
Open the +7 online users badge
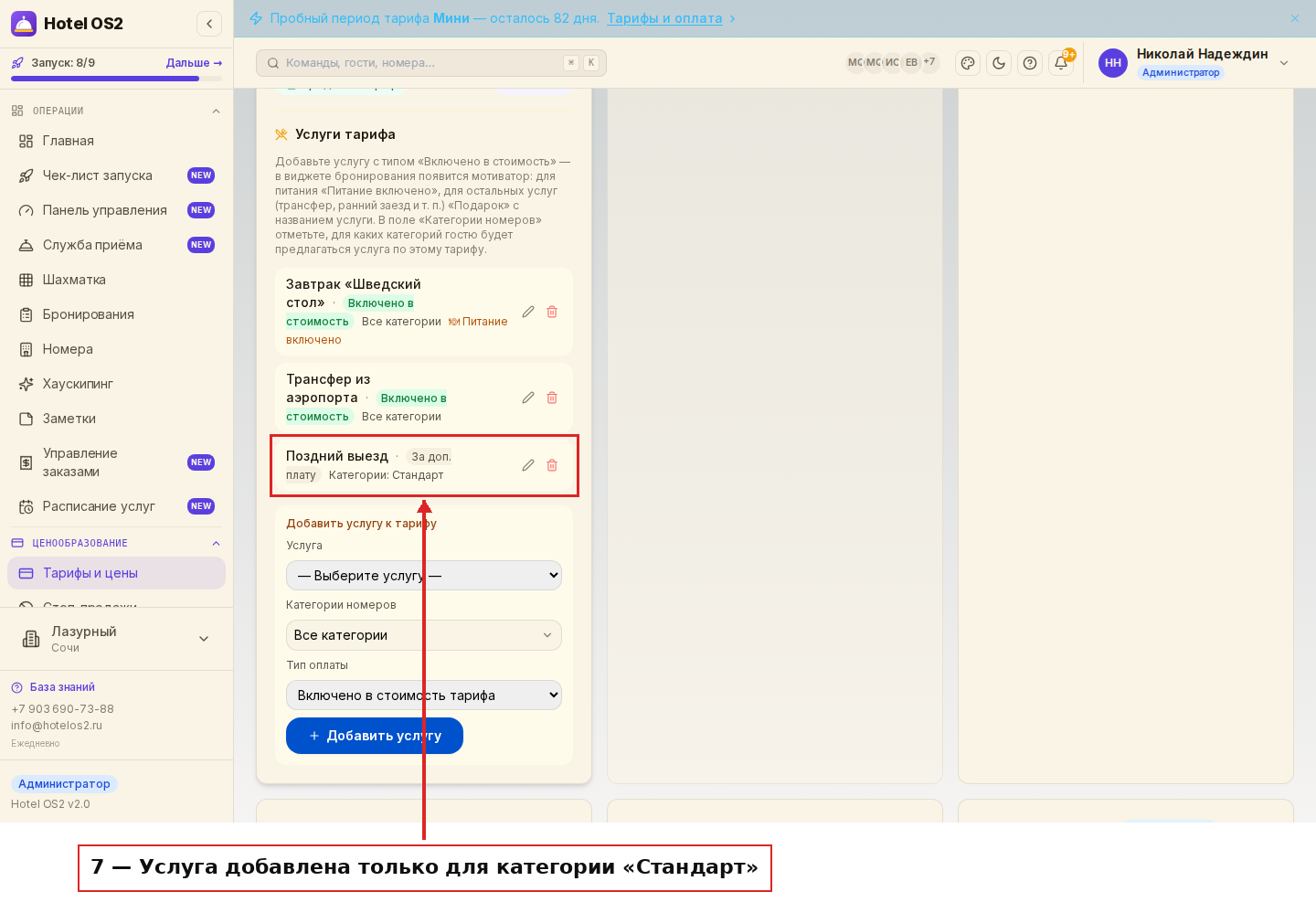929,62
